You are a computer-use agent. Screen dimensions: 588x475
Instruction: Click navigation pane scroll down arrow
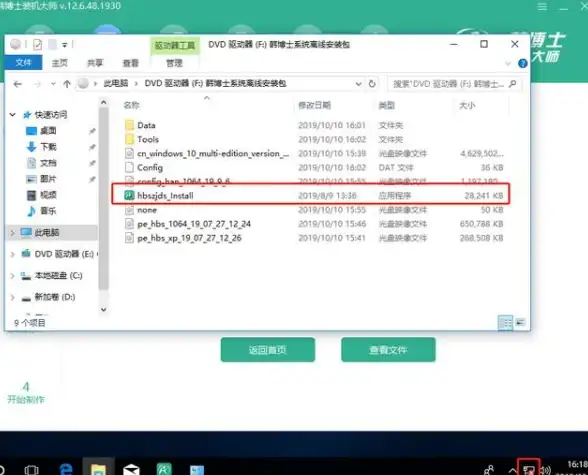click(104, 310)
